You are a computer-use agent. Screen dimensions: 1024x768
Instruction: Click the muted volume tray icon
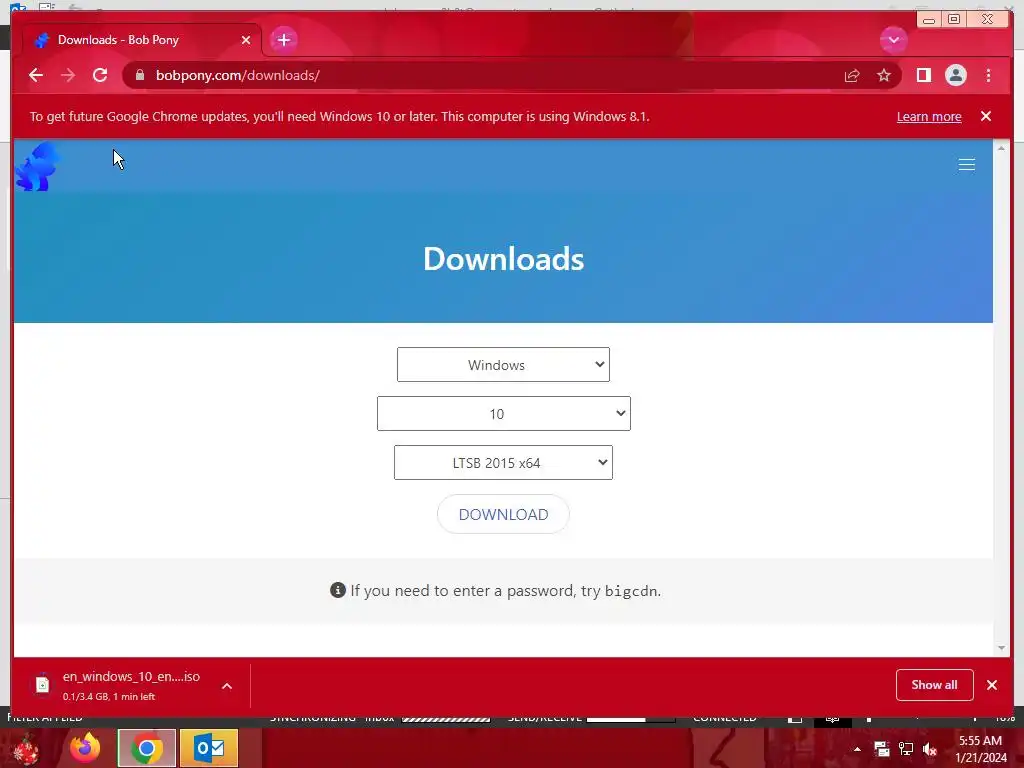tap(930, 749)
